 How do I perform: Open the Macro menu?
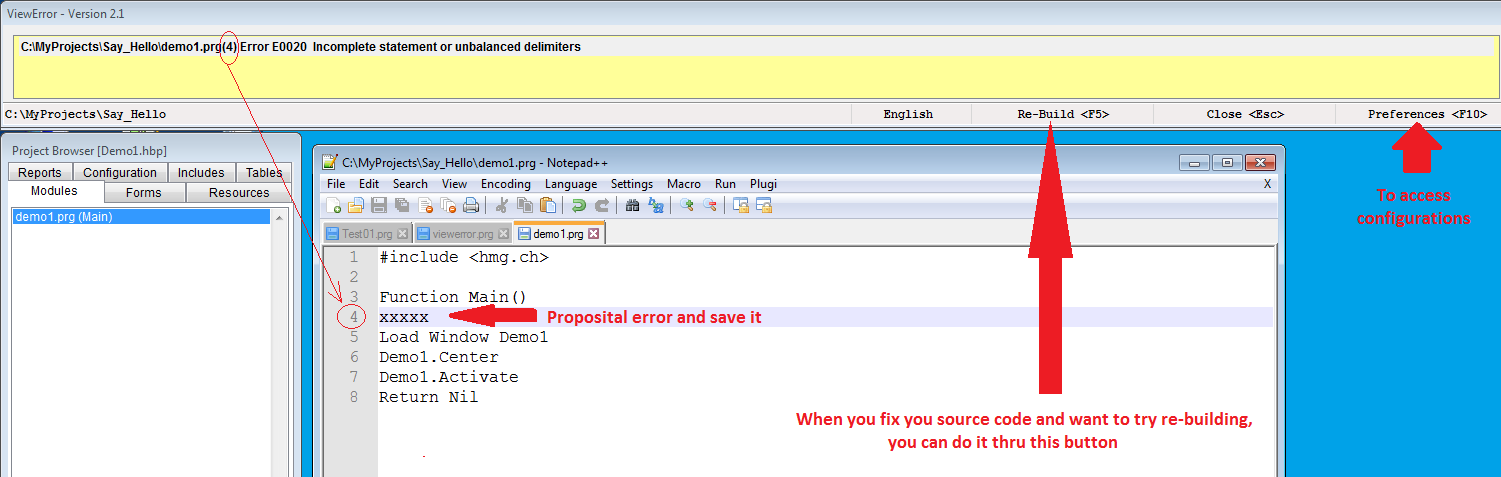683,184
